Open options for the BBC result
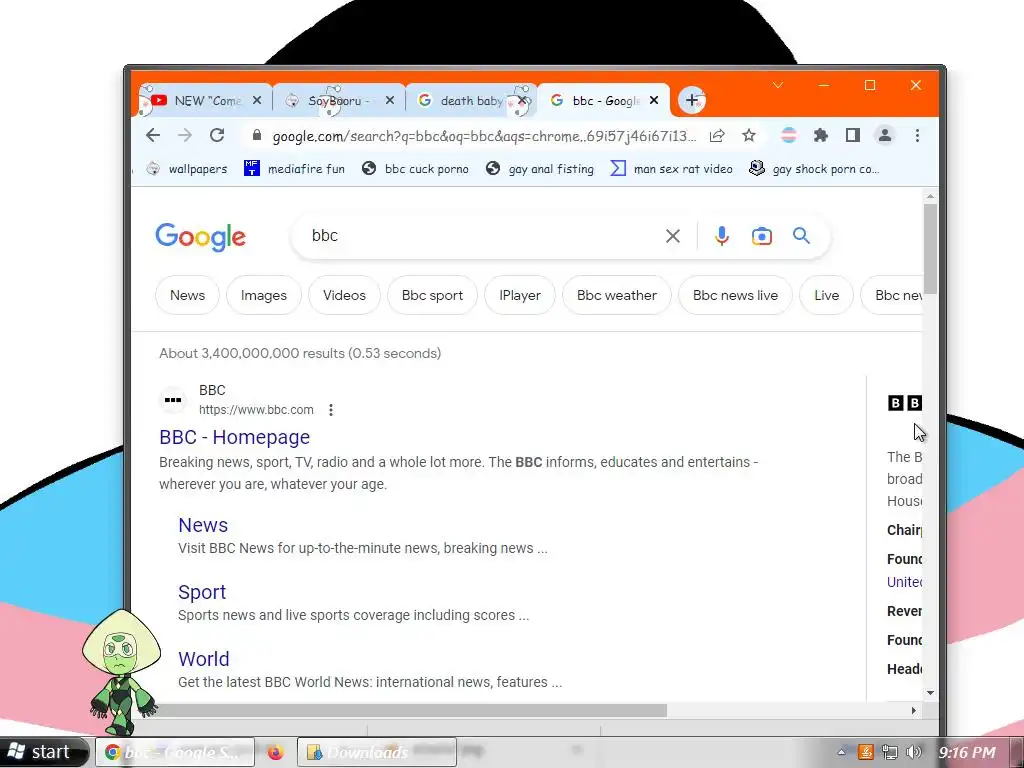 [331, 409]
